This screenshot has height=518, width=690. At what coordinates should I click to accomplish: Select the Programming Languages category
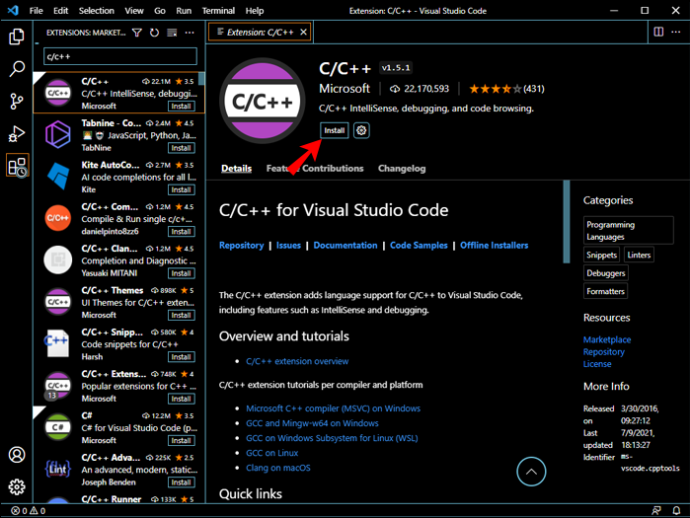628,230
